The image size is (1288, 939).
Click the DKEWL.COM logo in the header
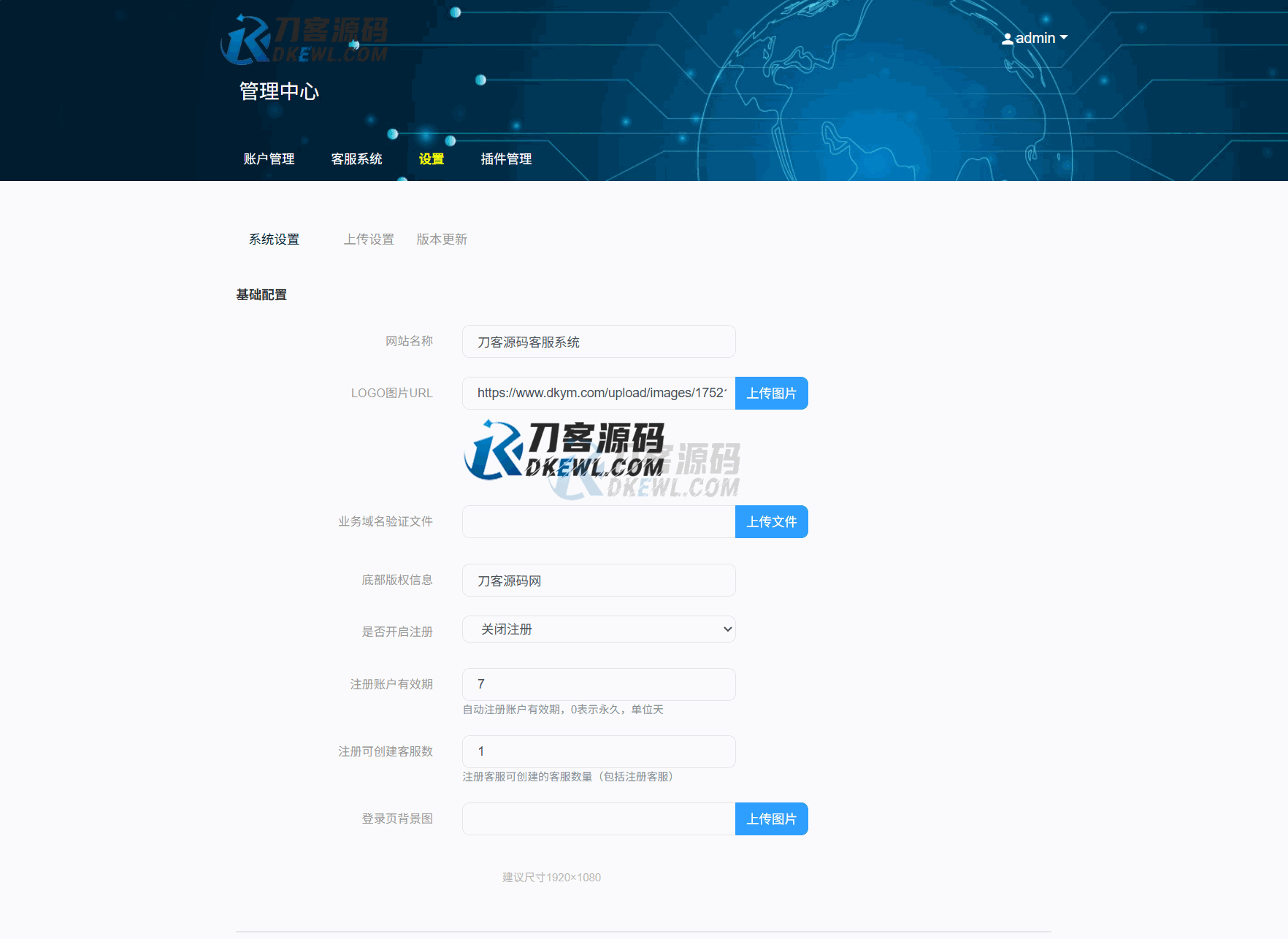click(x=304, y=40)
